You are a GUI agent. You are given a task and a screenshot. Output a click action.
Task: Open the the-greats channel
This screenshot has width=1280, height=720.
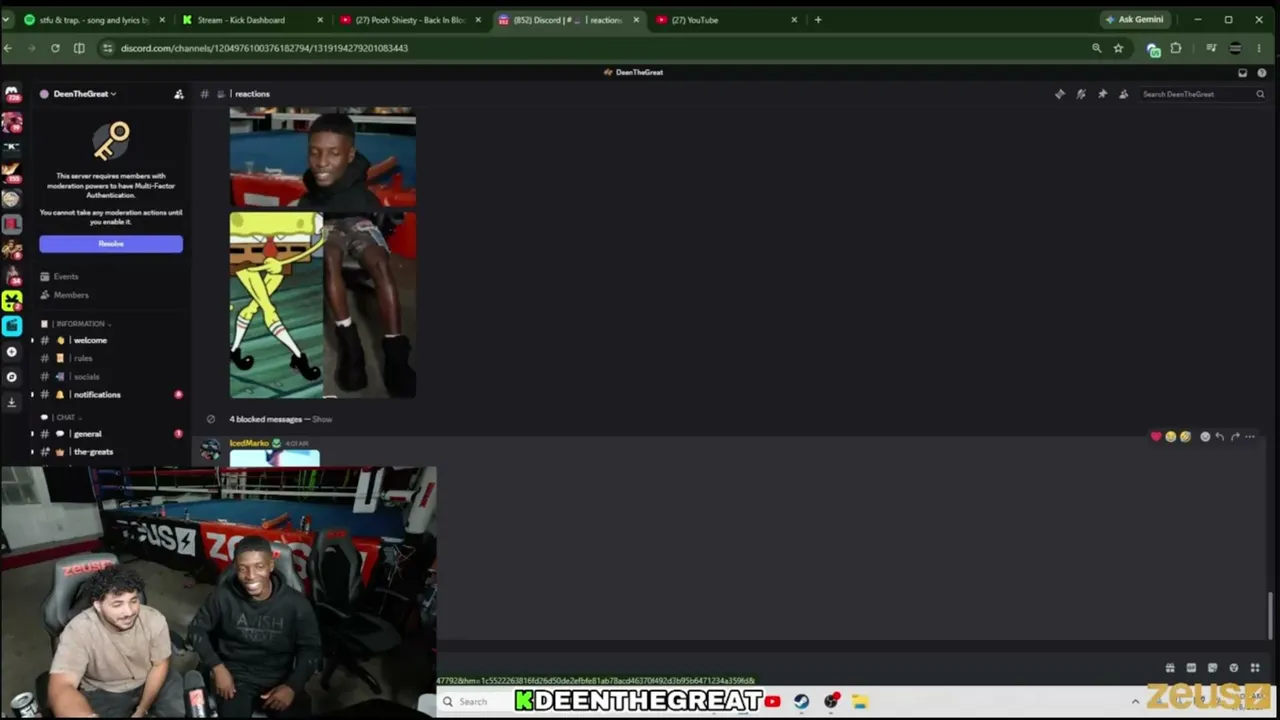pos(111,452)
